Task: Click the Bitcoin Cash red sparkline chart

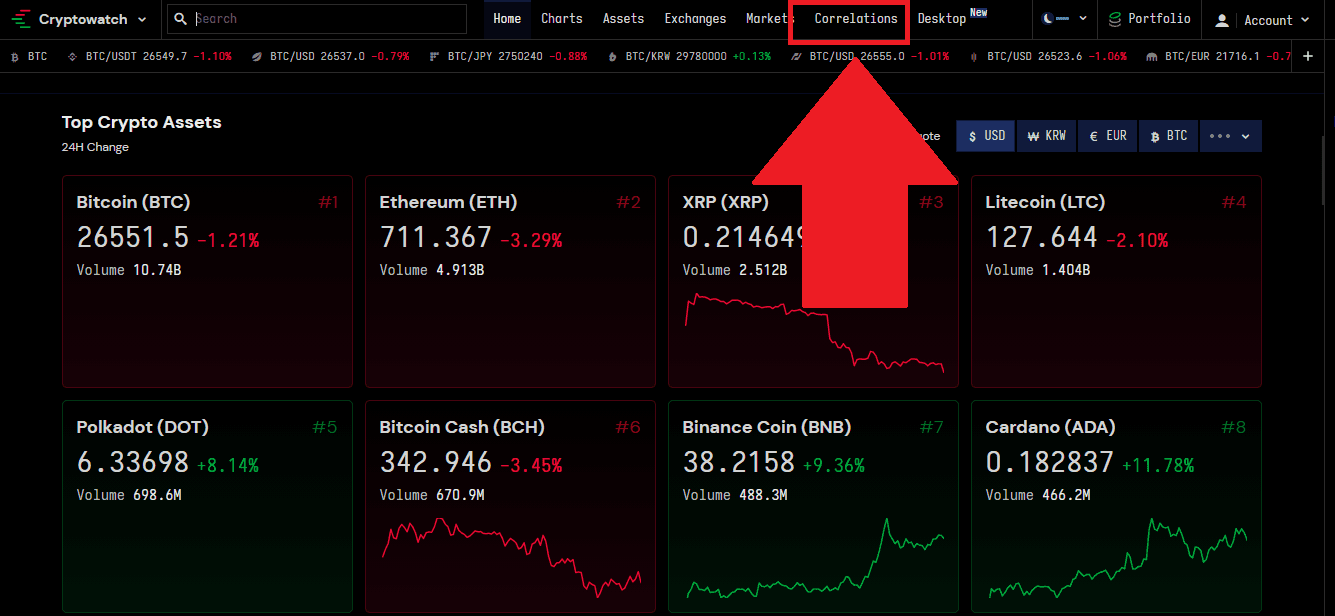Action: [511, 557]
